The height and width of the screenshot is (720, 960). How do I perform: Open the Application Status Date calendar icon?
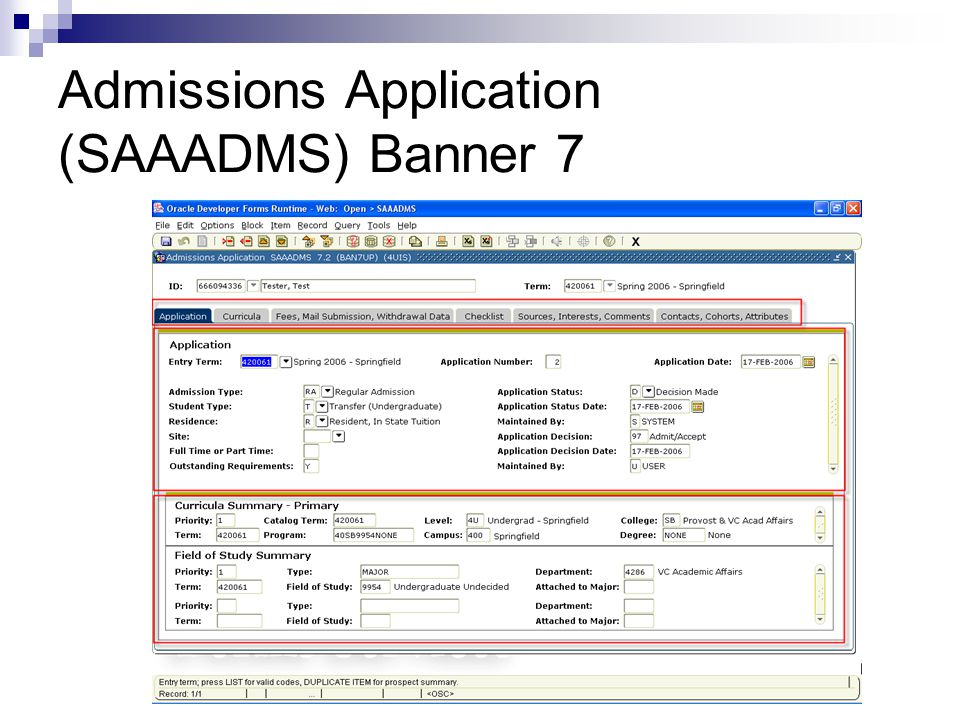[697, 407]
